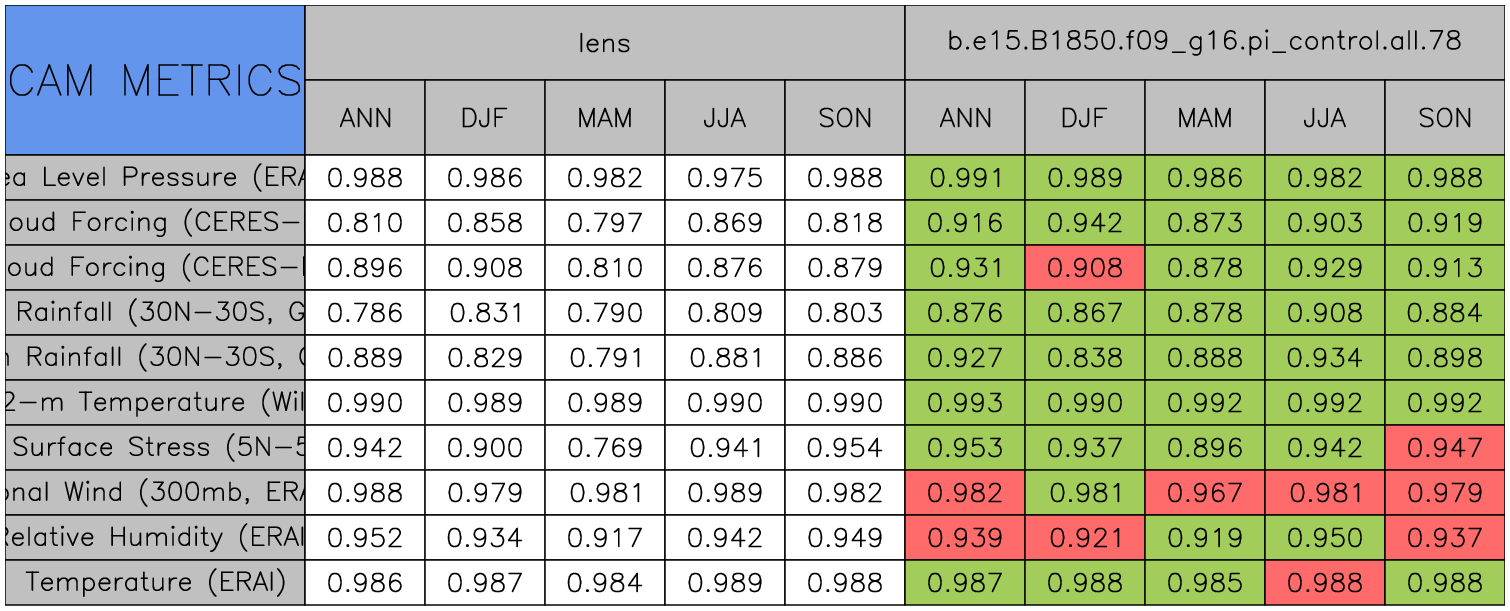1510x611 pixels.
Task: Click the 2-m Temperature row label
Action: (x=155, y=402)
